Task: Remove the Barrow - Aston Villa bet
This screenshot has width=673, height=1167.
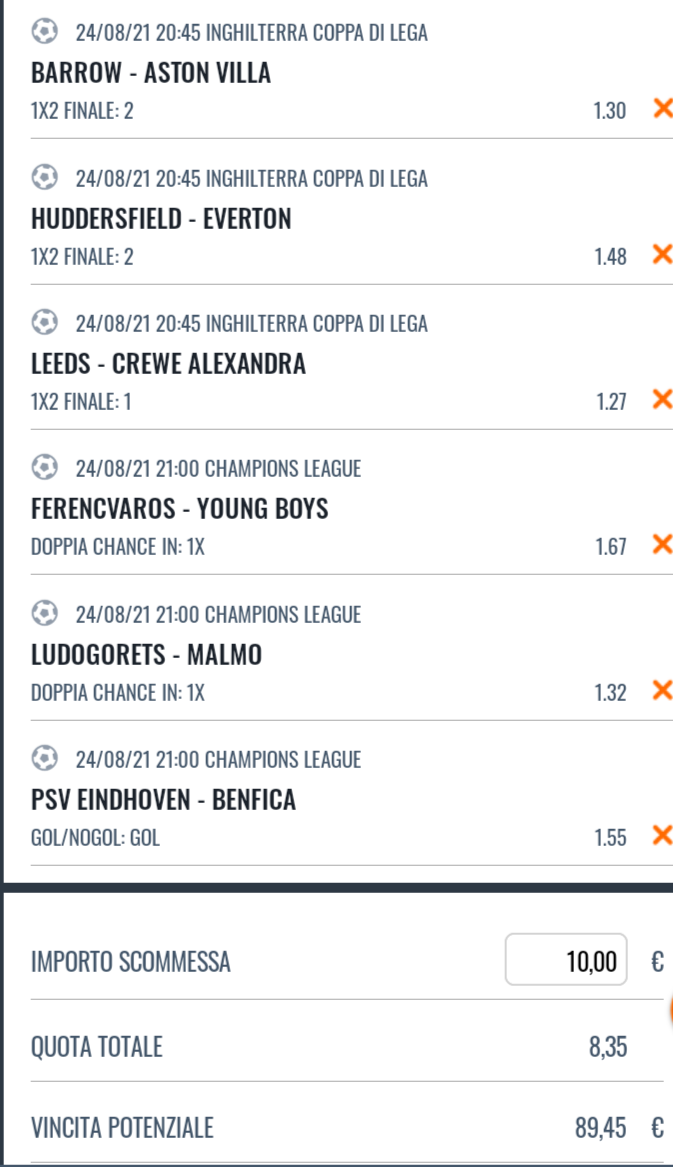Action: [x=661, y=109]
